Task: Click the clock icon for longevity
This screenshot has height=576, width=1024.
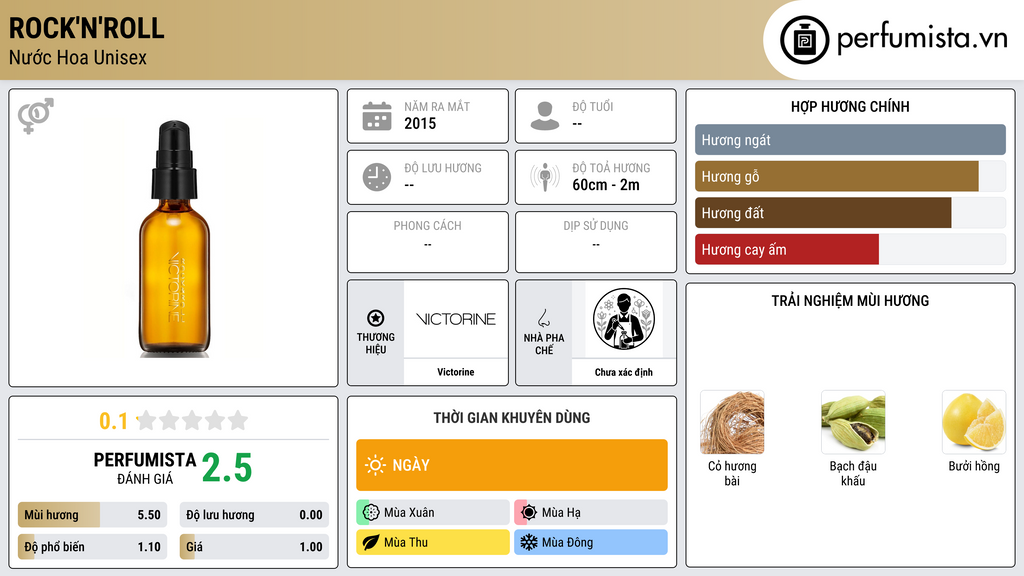Action: (x=377, y=177)
